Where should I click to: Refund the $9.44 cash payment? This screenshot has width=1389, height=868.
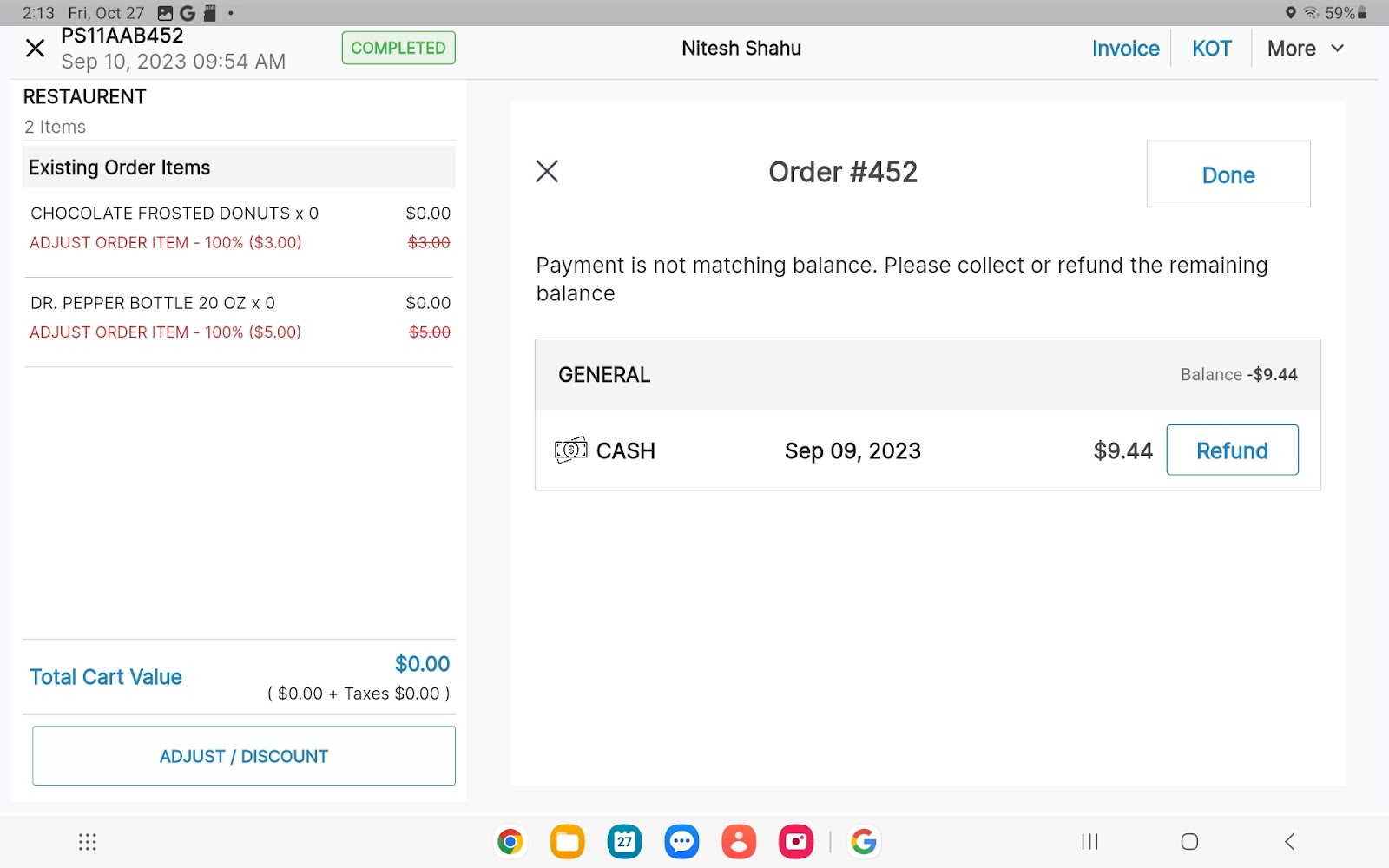pos(1232,450)
